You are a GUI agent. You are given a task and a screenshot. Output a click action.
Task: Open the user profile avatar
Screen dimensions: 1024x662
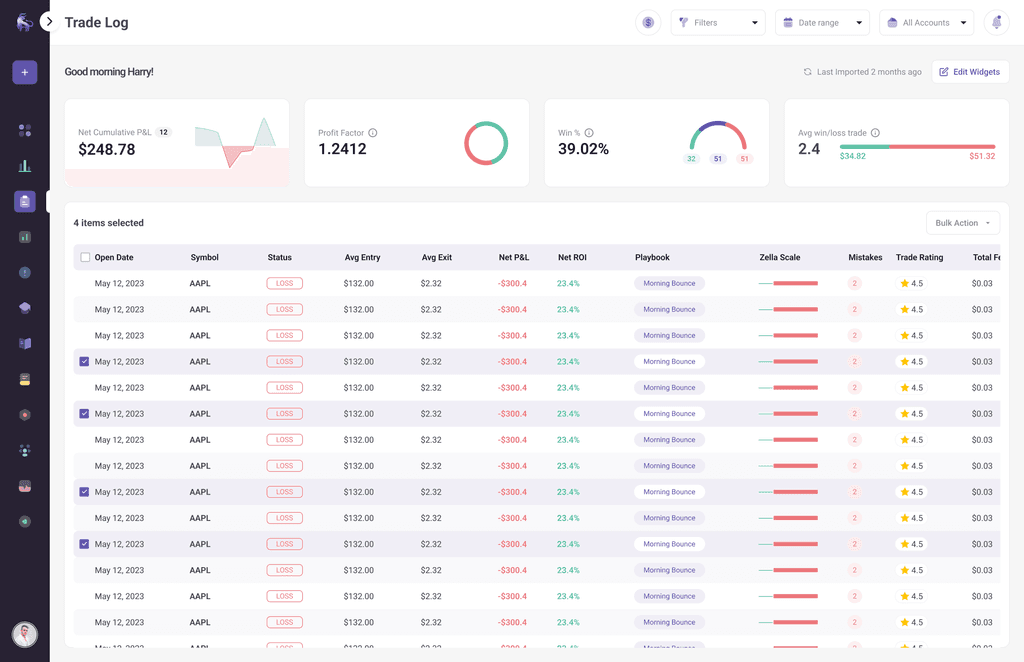(x=25, y=634)
